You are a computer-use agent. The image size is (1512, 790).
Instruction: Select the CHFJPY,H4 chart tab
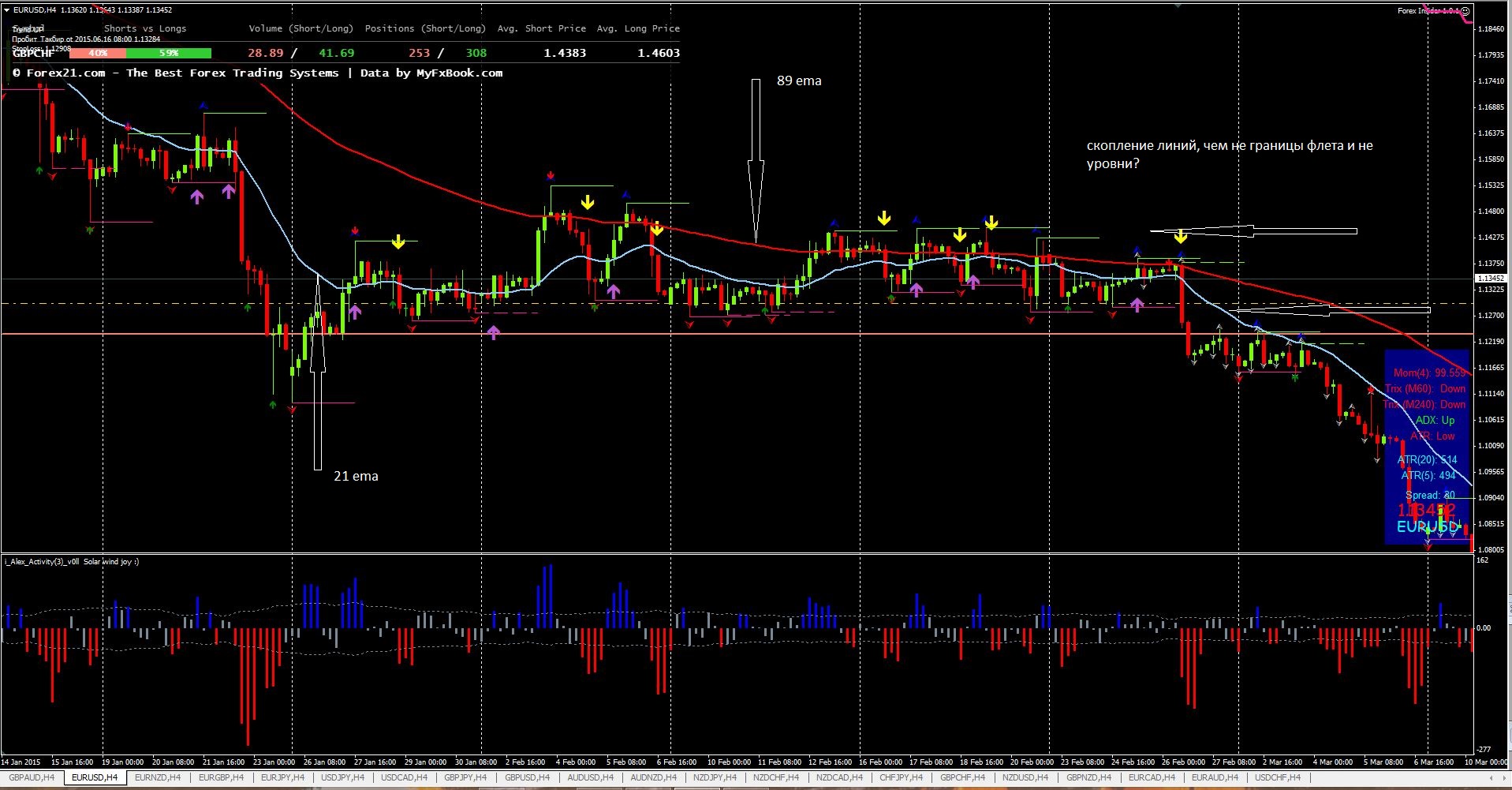pyautogui.click(x=901, y=778)
